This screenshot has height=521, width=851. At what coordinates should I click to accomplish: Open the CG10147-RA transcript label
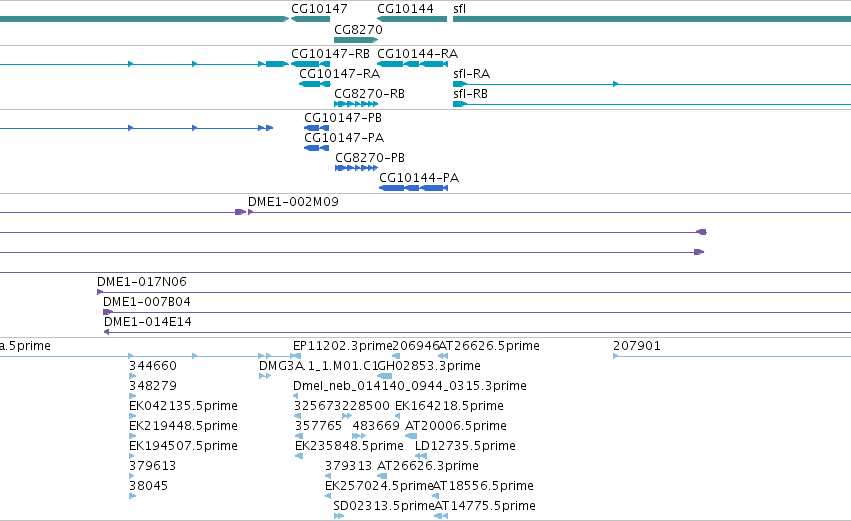(x=340, y=74)
